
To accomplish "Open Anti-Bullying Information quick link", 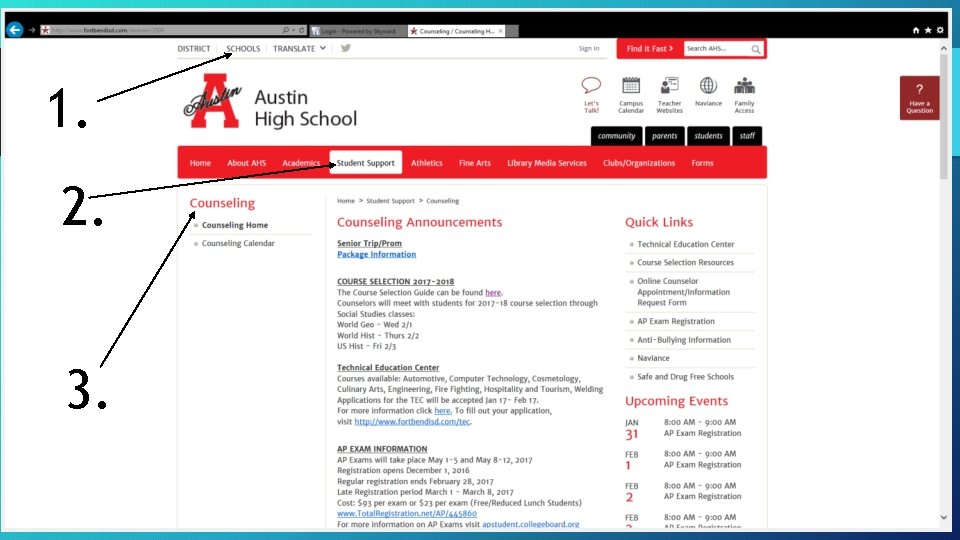I will (x=684, y=340).
